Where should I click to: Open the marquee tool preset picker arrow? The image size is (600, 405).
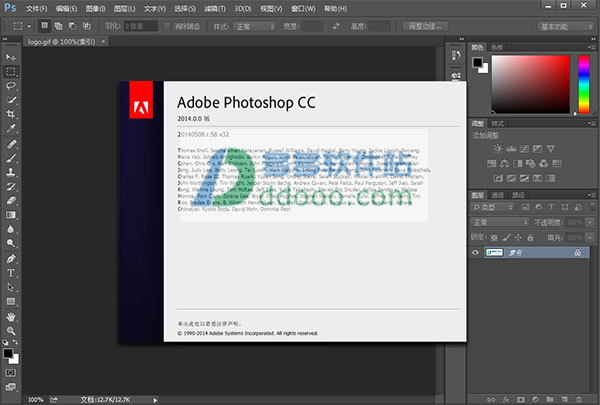tap(29, 26)
